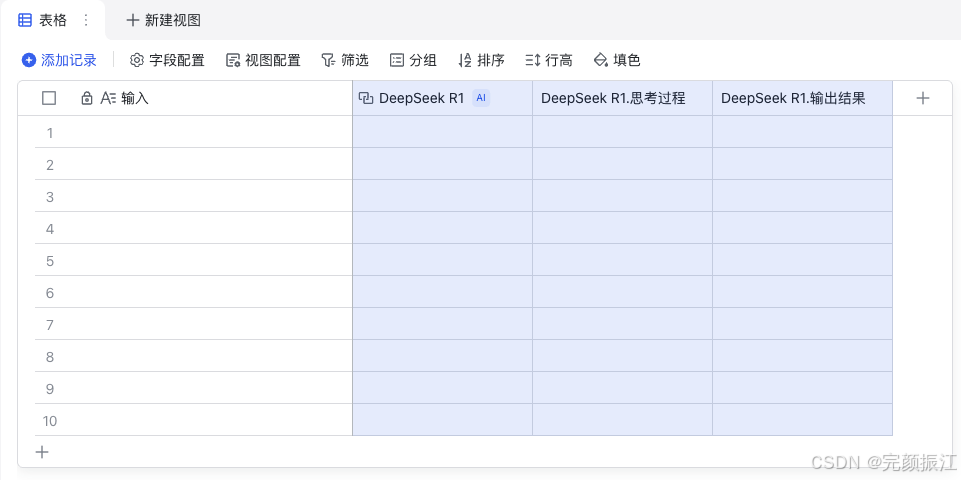
Task: Click the 输出结果 cell in row 4
Action: (802, 227)
